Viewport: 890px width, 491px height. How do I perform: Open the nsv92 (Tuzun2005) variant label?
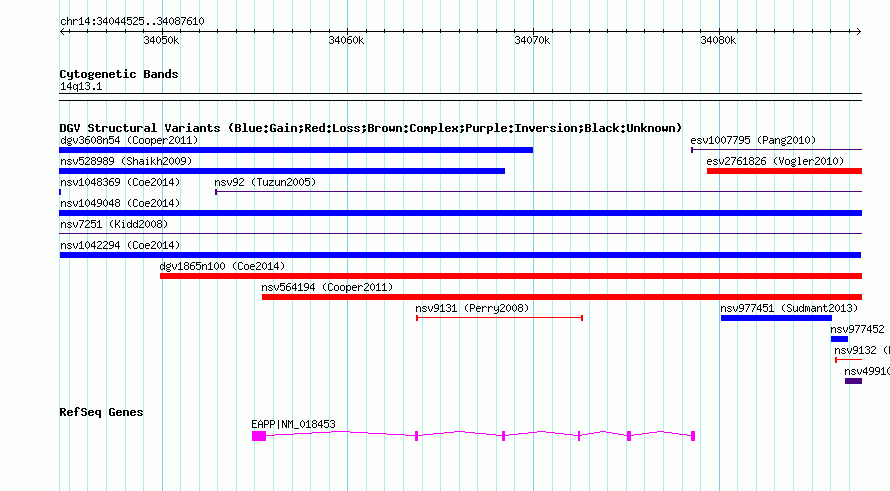(x=265, y=182)
